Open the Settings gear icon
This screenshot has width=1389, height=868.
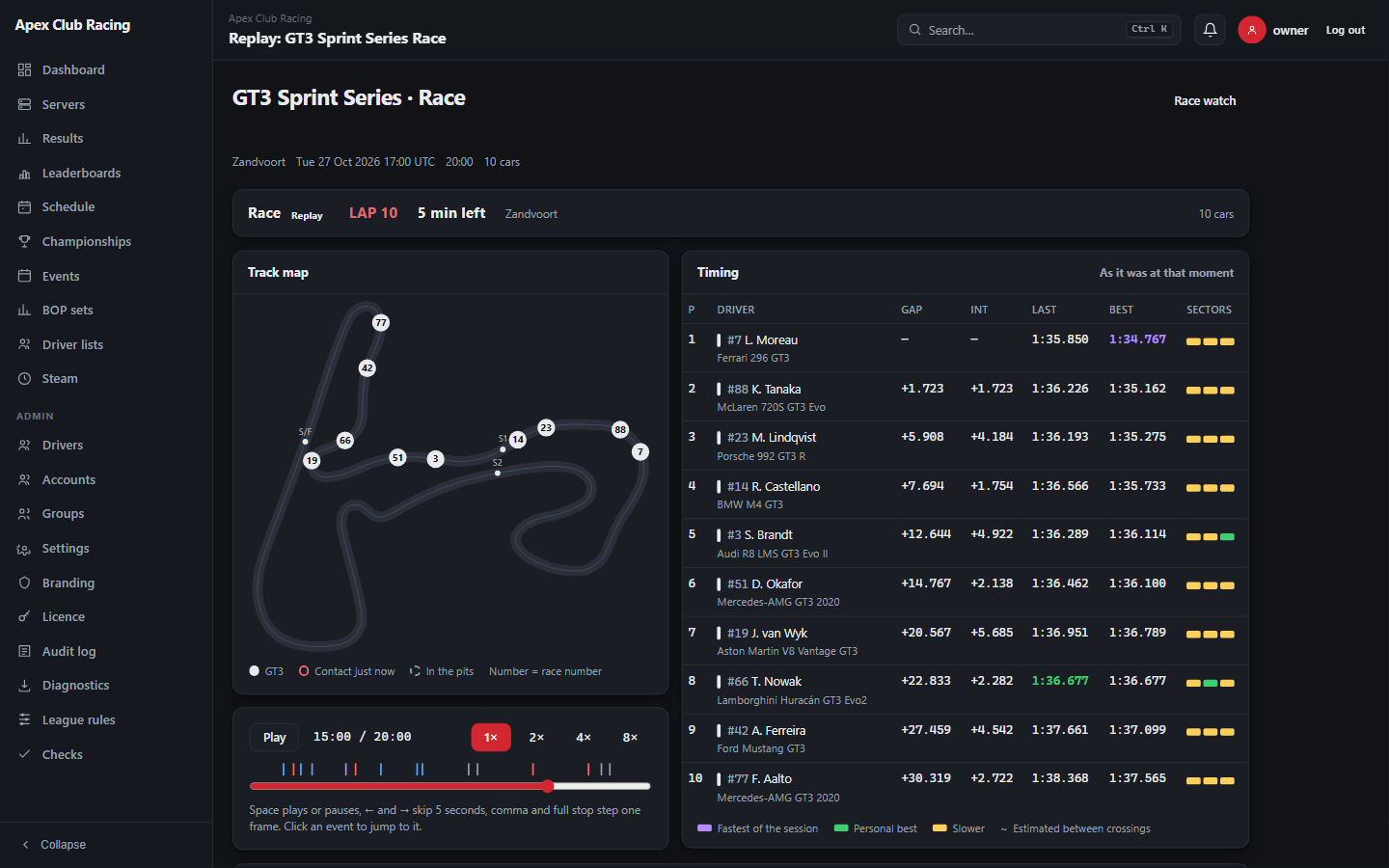coord(24,548)
